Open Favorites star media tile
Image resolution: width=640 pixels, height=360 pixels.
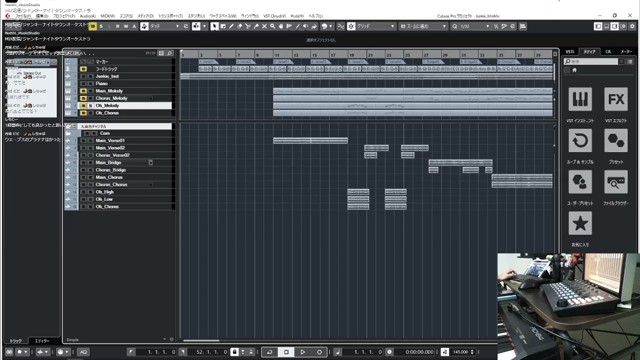[580, 223]
